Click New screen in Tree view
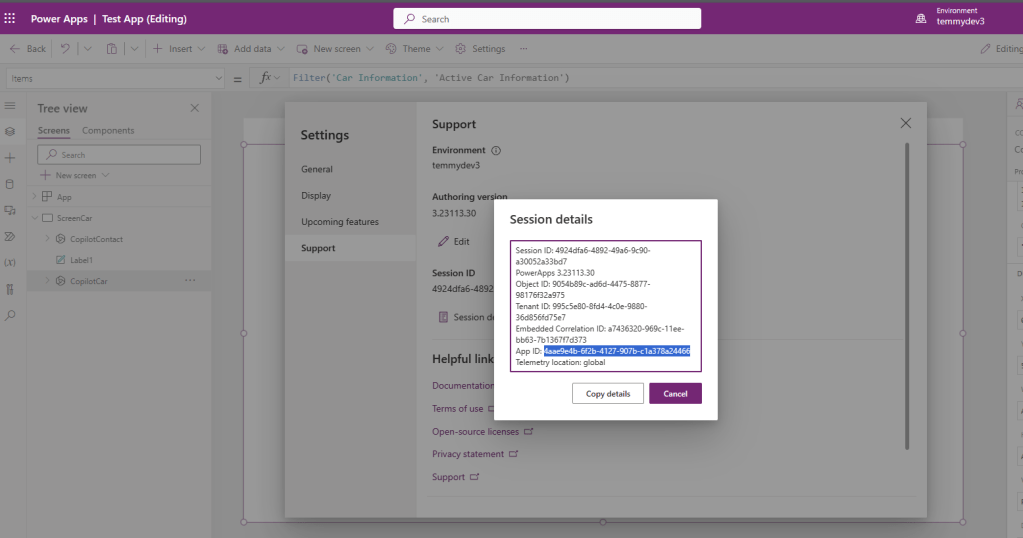Image resolution: width=1023 pixels, height=538 pixels. pos(75,175)
